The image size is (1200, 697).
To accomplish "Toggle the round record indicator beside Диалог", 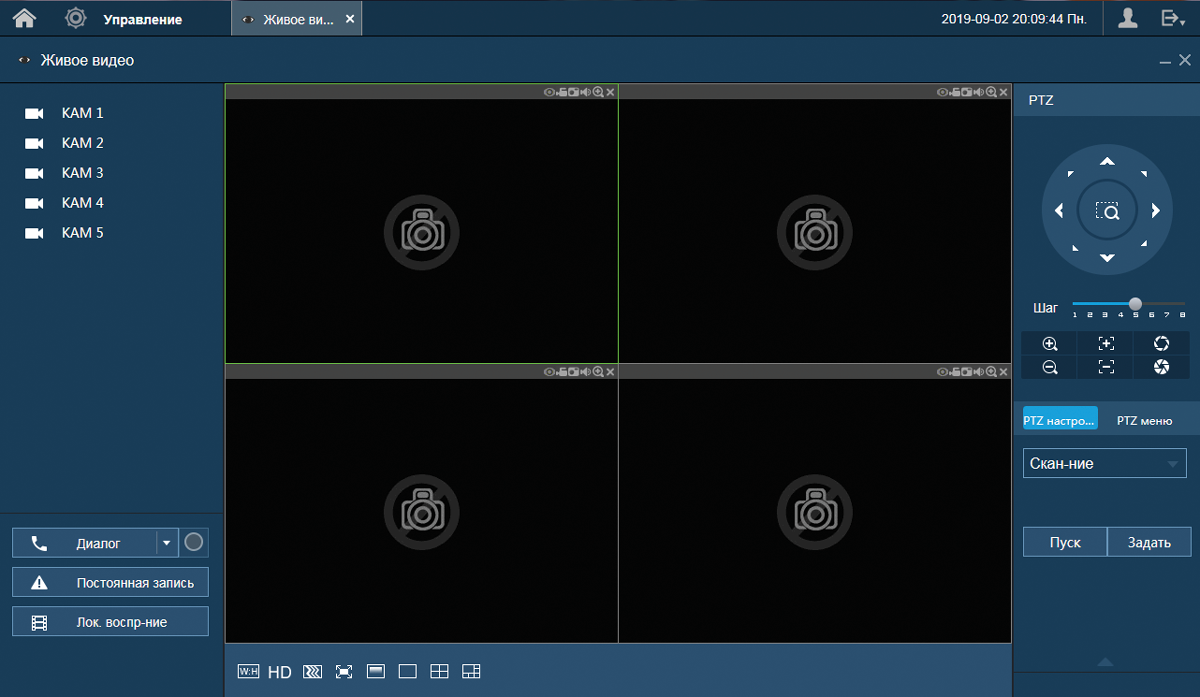I will pos(195,543).
